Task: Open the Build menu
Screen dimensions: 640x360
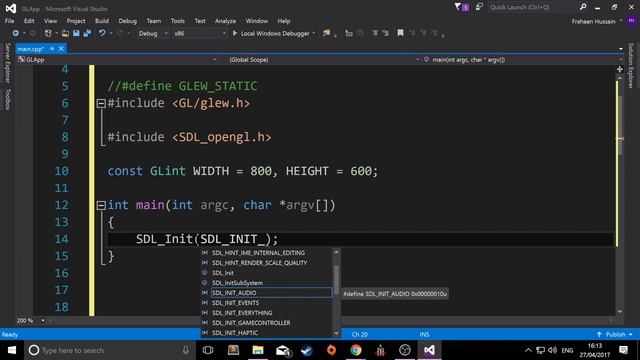Action: 102,21
